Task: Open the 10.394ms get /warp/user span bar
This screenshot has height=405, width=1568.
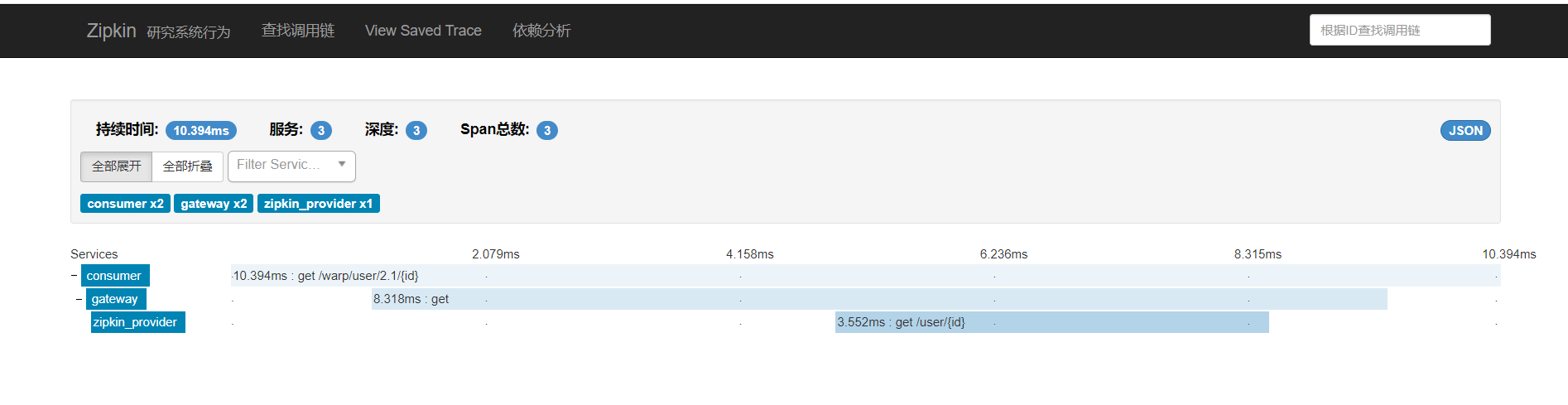Action: click(x=865, y=276)
